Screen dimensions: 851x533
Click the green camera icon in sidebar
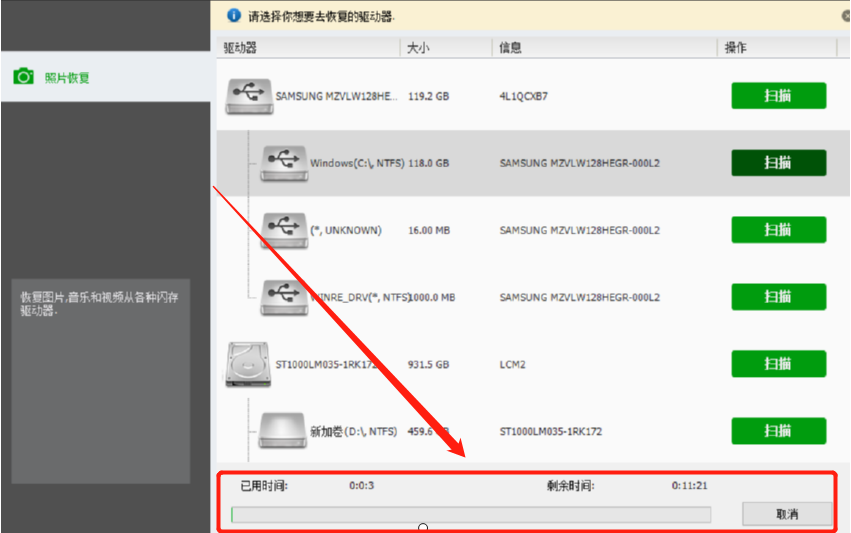click(24, 77)
